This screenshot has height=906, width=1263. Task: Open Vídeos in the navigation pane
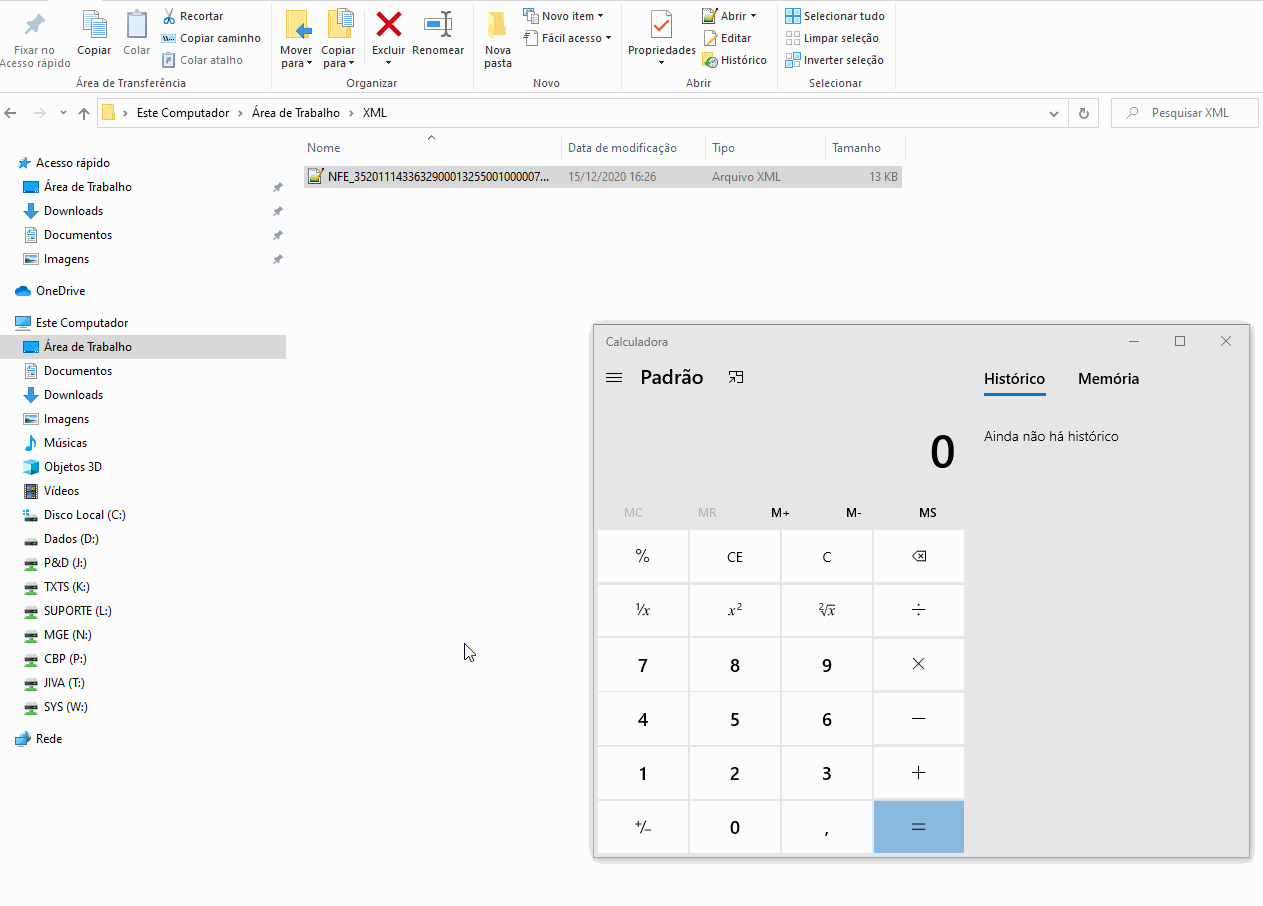tap(61, 491)
